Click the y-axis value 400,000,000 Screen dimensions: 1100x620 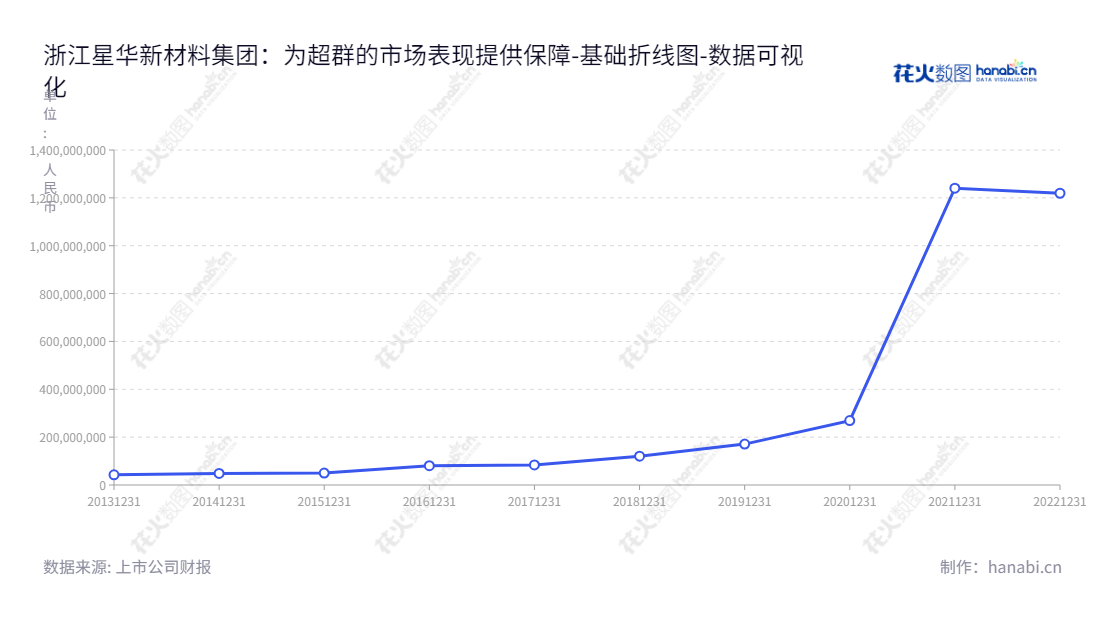73,389
